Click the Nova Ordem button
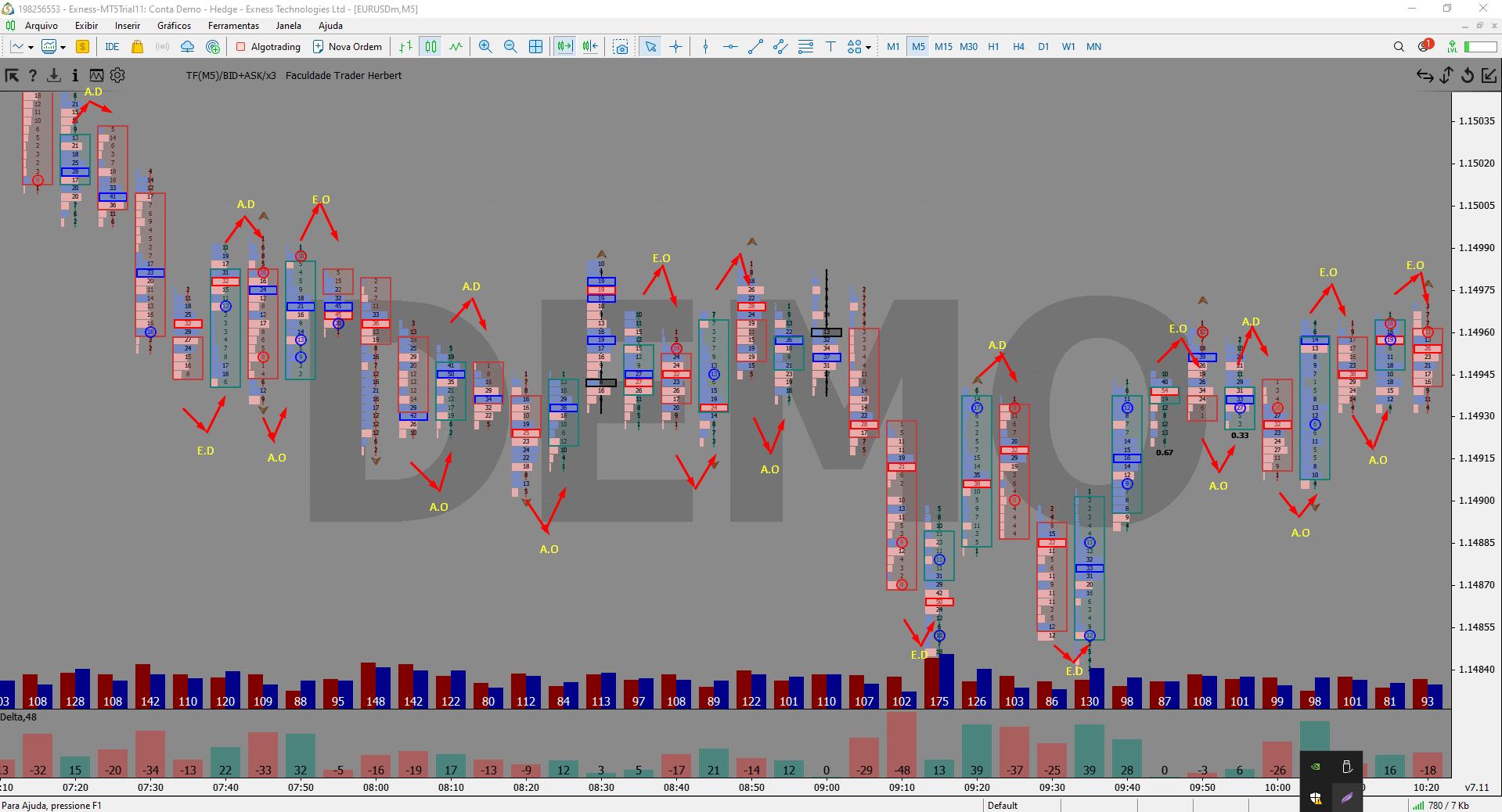 [348, 47]
